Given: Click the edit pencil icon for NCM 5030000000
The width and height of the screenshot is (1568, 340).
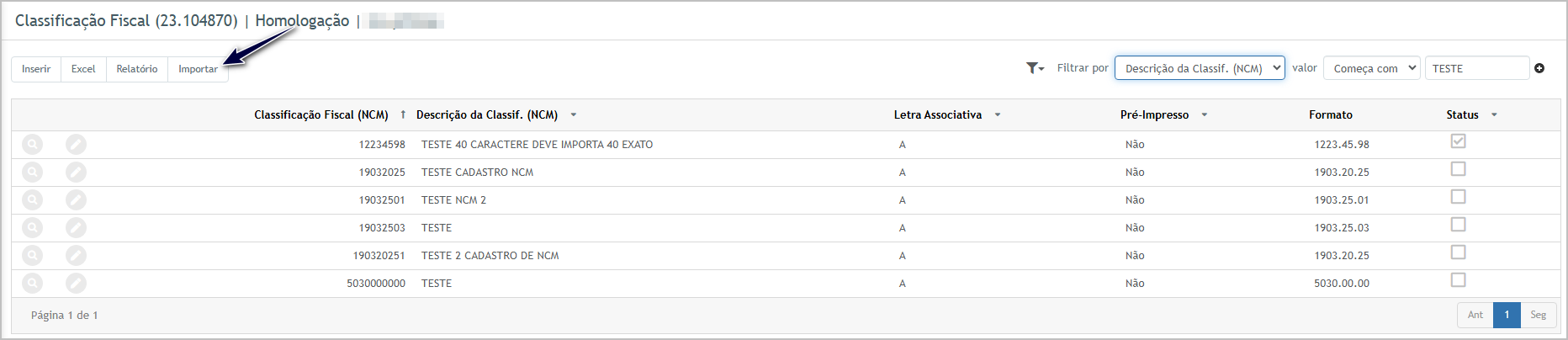Looking at the screenshot, I should (x=76, y=284).
